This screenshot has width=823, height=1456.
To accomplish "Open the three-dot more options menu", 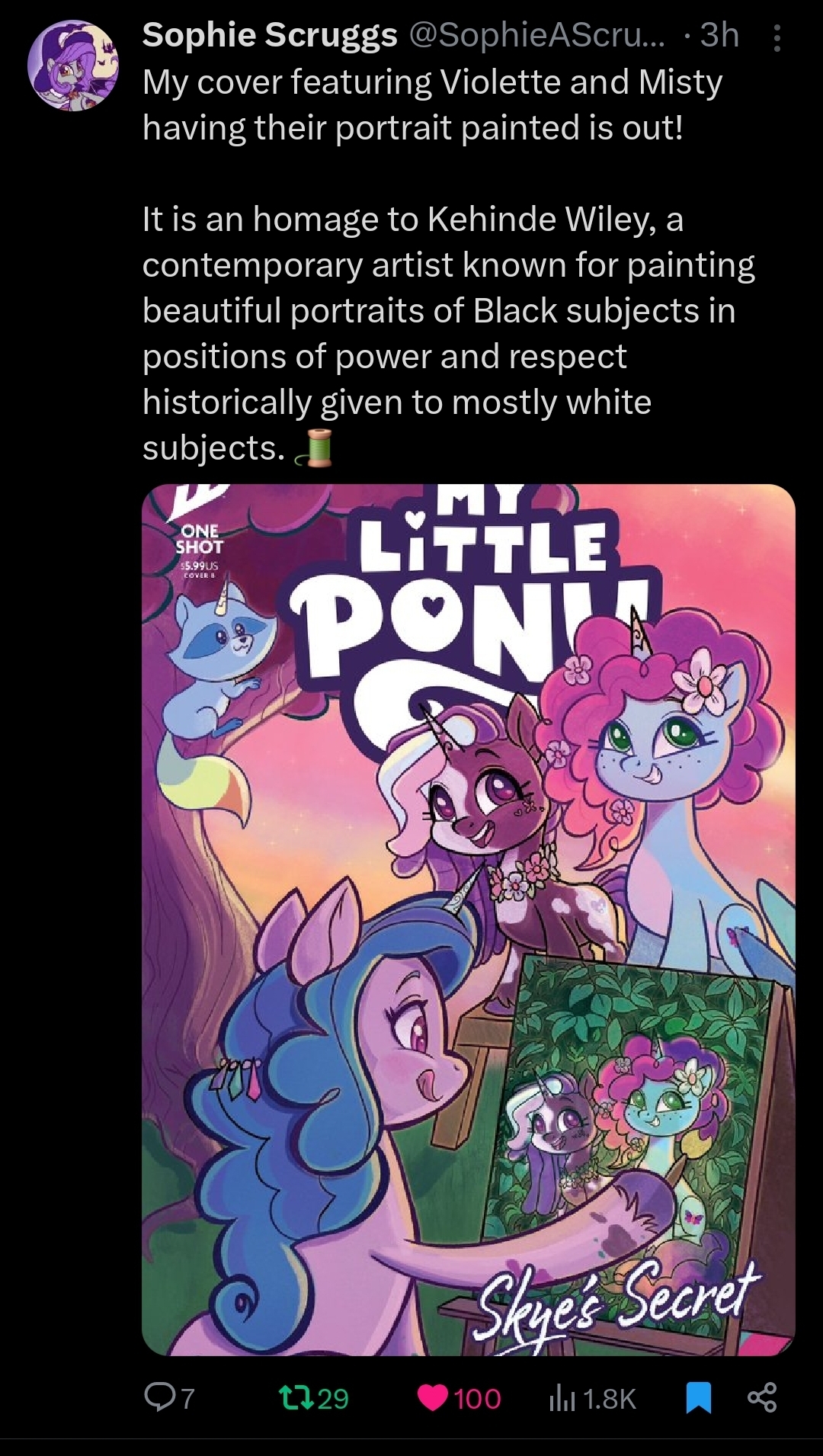I will coord(777,37).
